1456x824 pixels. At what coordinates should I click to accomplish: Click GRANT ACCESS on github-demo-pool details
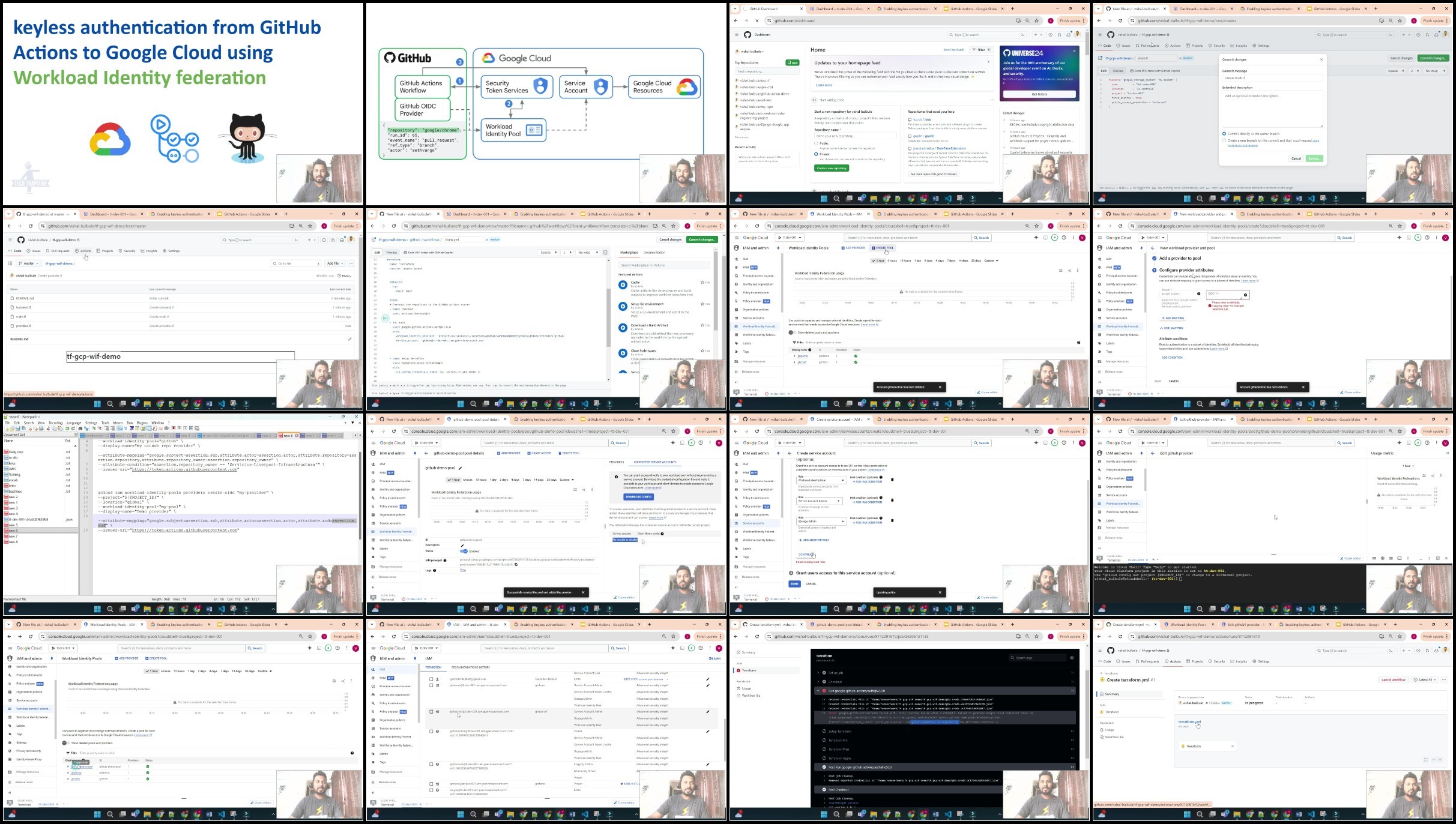coord(539,453)
